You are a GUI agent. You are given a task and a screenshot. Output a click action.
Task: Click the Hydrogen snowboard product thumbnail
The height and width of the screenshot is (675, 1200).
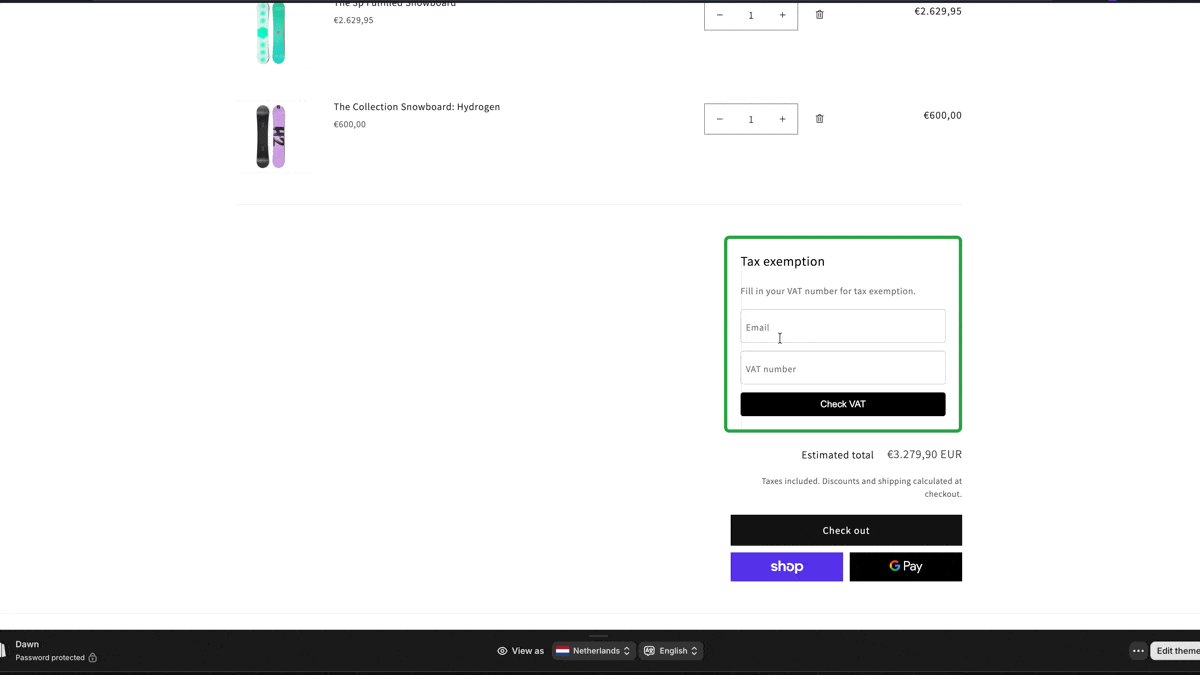pos(271,136)
